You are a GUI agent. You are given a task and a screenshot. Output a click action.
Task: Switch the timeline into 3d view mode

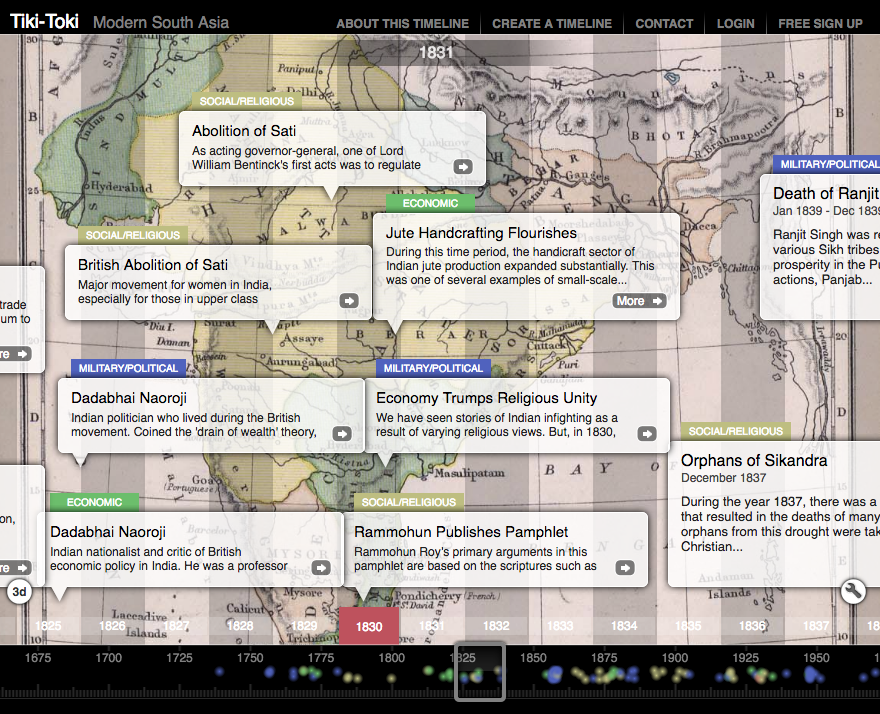pos(19,592)
